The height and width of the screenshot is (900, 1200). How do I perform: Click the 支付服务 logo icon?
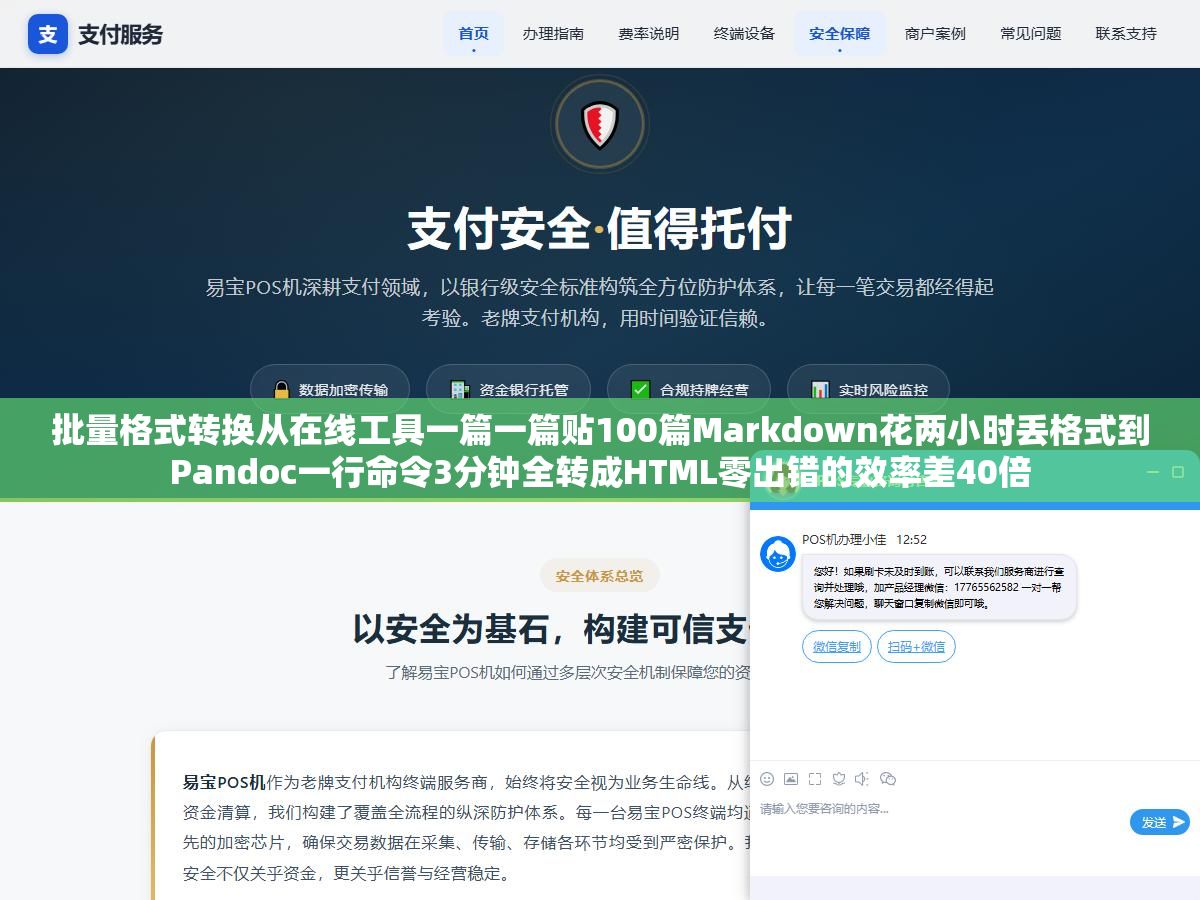(x=48, y=34)
